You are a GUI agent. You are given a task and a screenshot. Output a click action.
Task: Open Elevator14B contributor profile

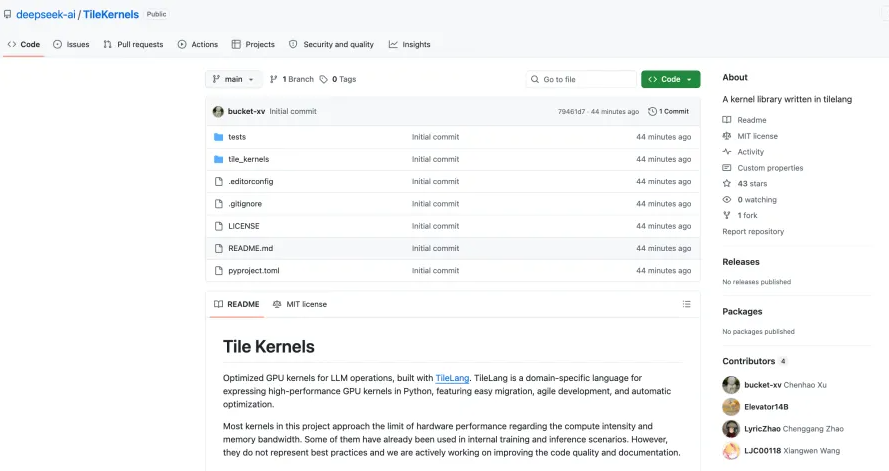pyautogui.click(x=766, y=407)
